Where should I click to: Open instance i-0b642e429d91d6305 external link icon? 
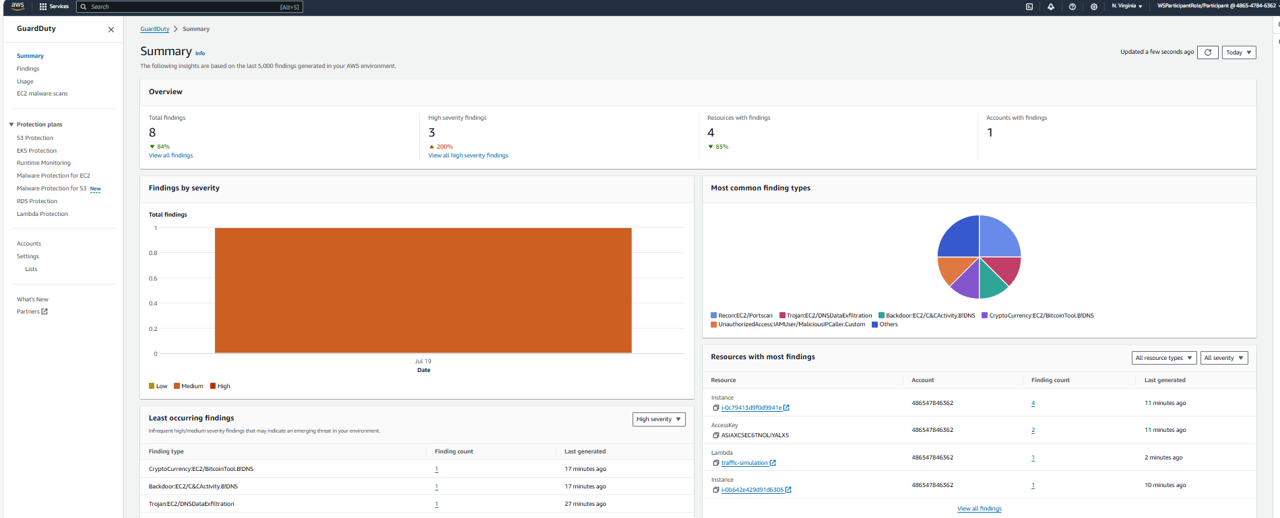click(788, 490)
